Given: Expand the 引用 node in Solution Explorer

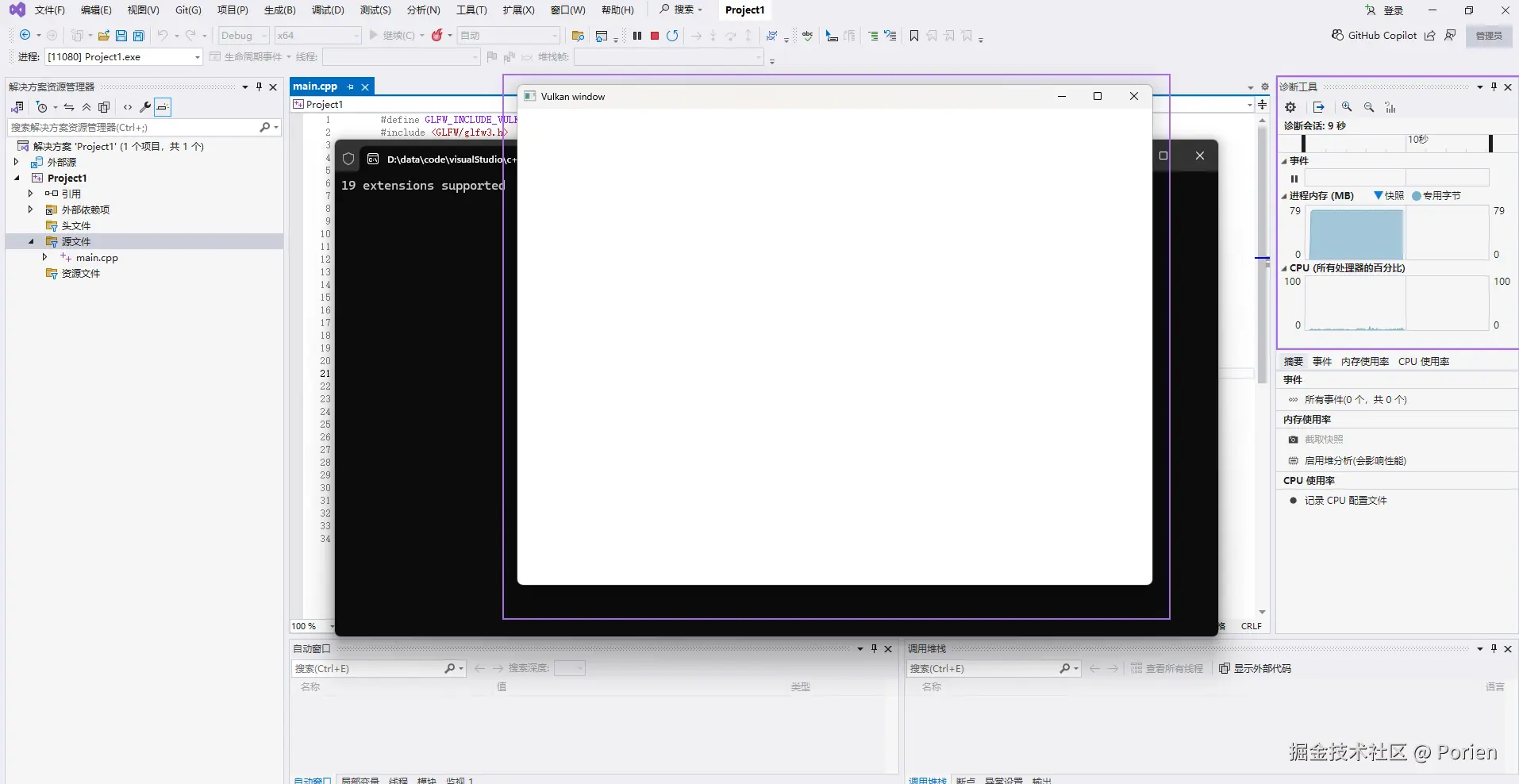Looking at the screenshot, I should tap(31, 194).
